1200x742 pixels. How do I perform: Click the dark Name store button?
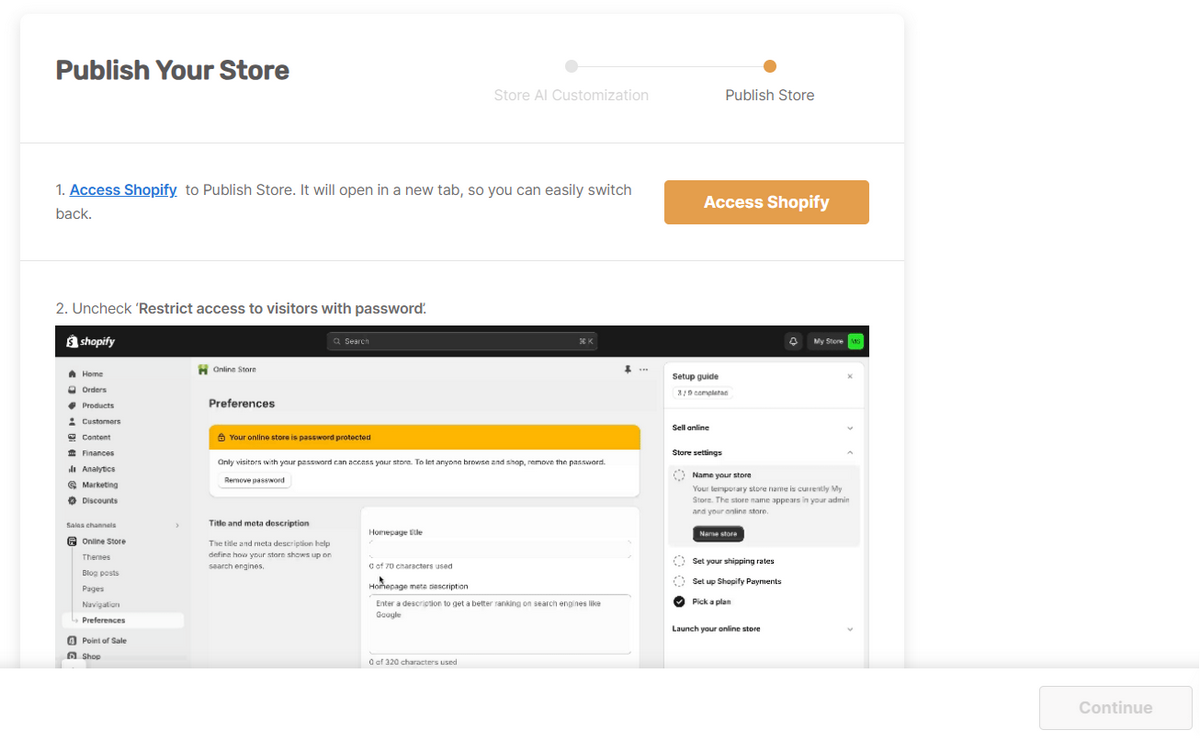coord(718,533)
